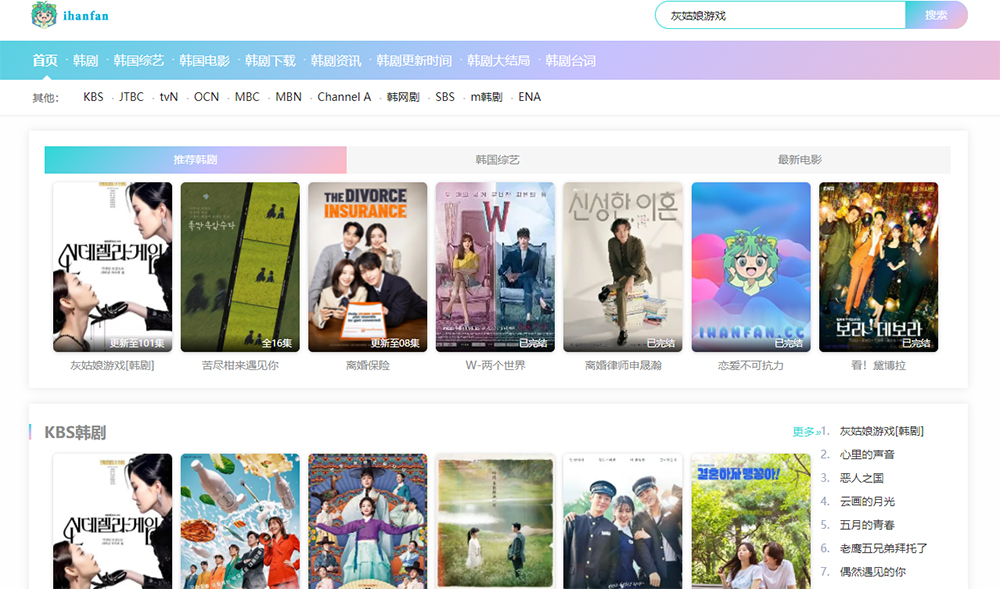The height and width of the screenshot is (589, 1000).
Task: Select the tvN channel link
Action: 169,97
